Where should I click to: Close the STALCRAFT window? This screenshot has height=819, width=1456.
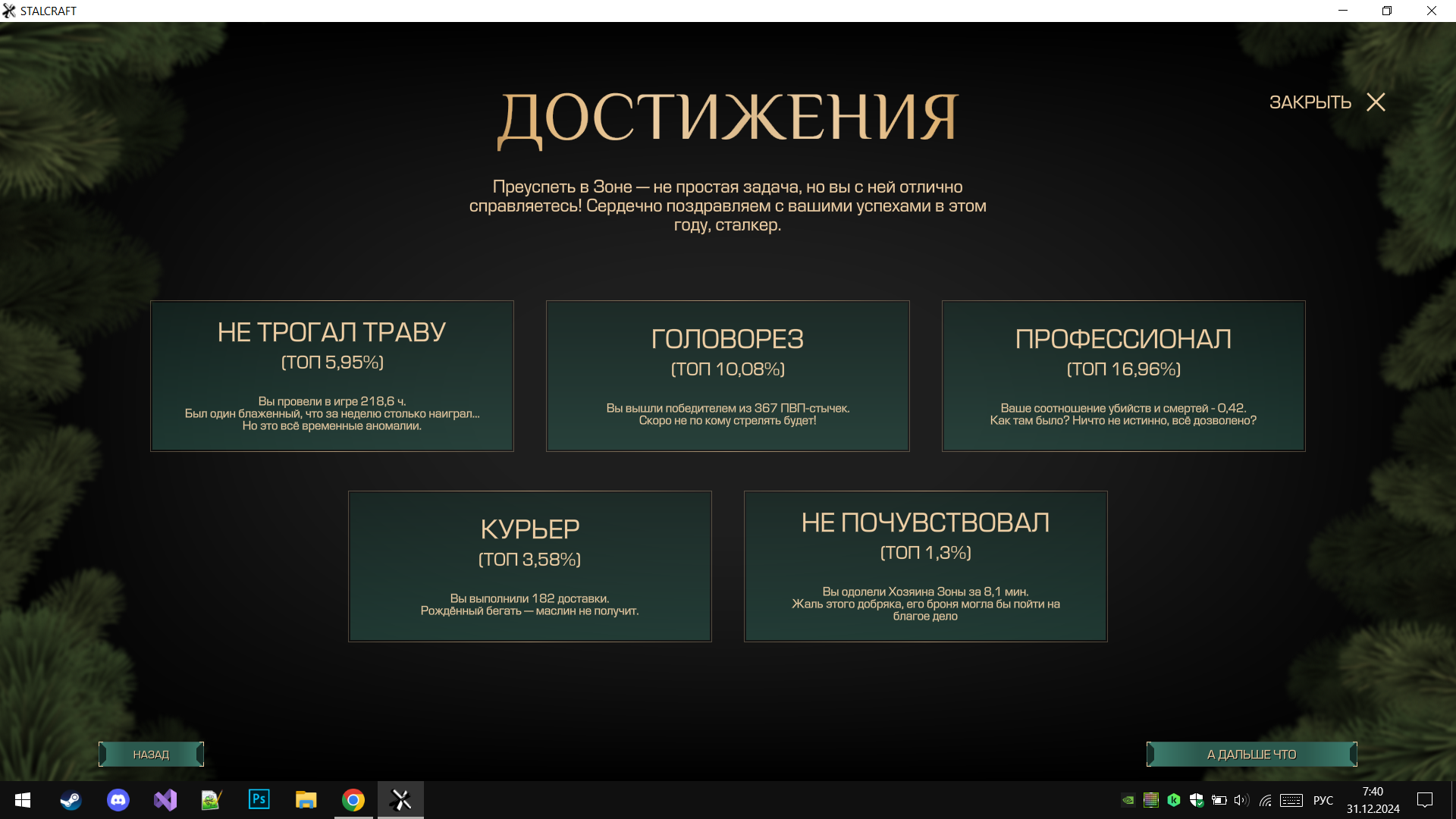1432,11
